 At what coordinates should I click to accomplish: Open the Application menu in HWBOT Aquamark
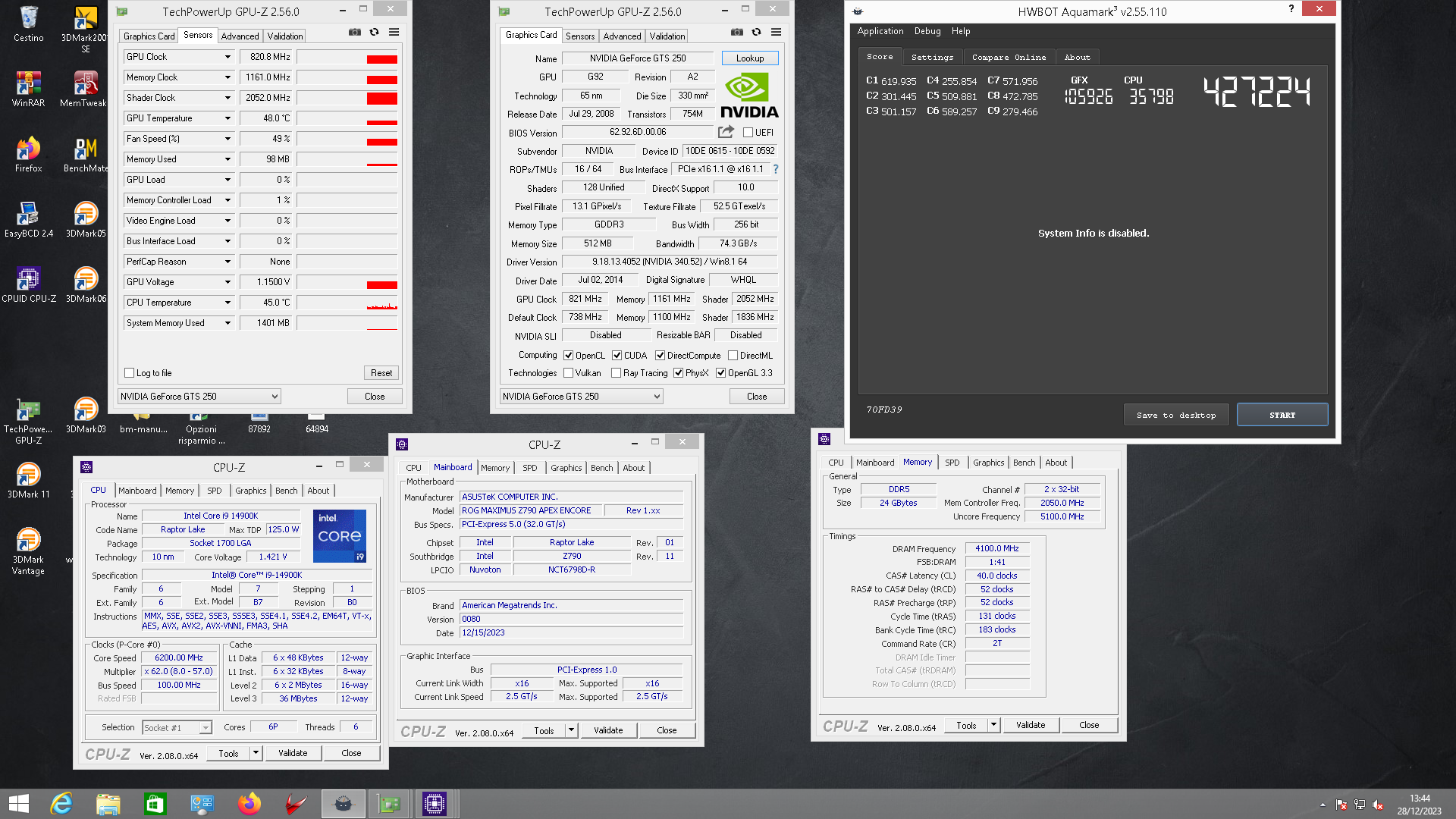[880, 31]
